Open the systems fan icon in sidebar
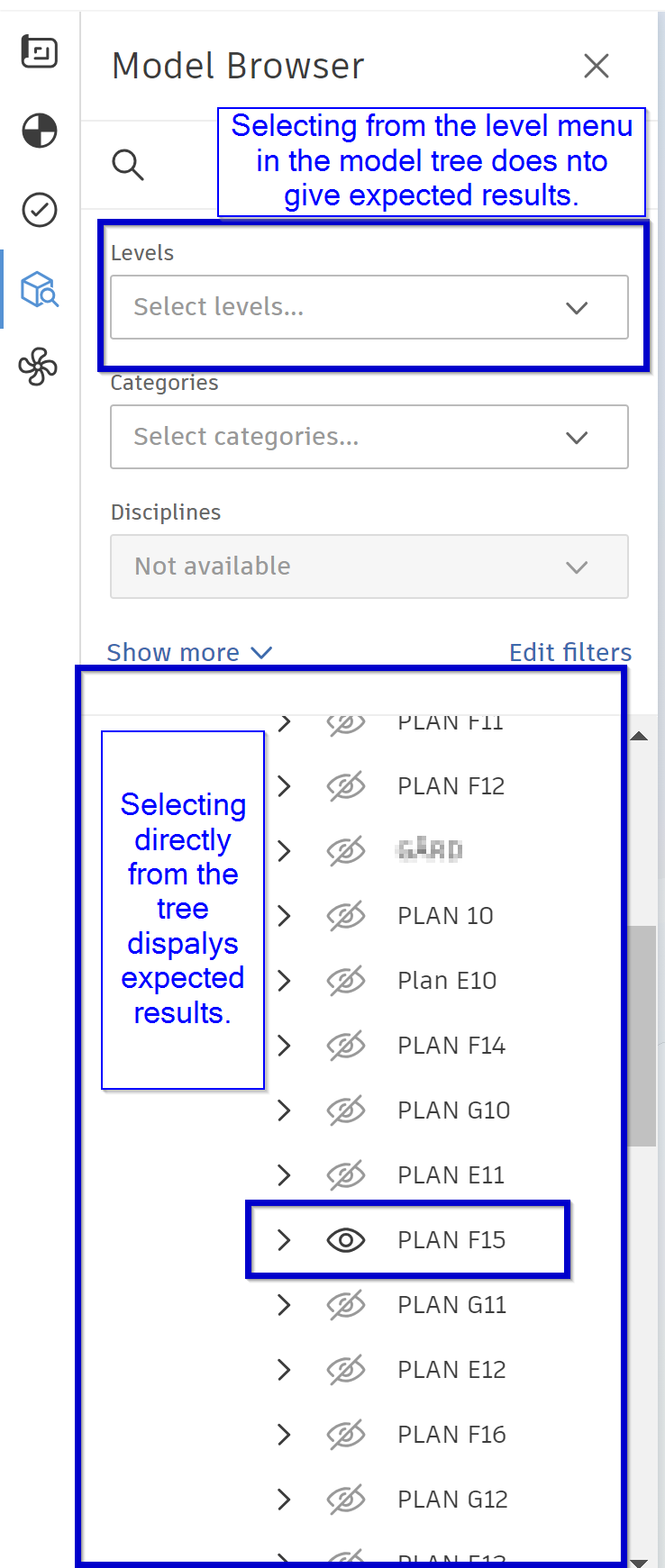This screenshot has width=665, height=1568. coord(38,367)
